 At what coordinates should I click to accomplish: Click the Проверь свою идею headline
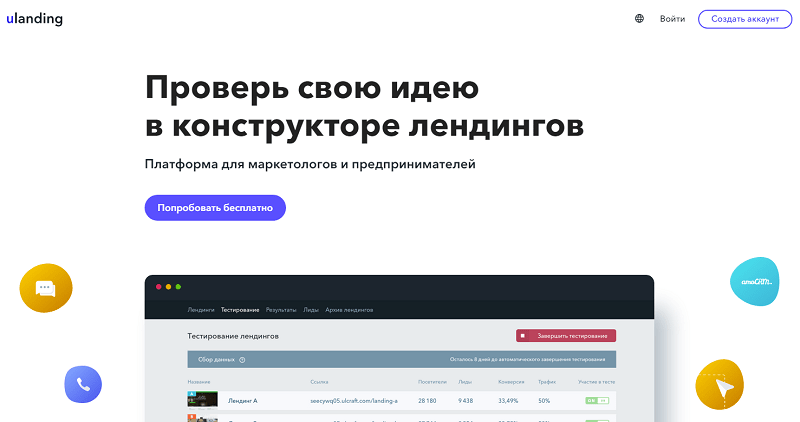312,87
